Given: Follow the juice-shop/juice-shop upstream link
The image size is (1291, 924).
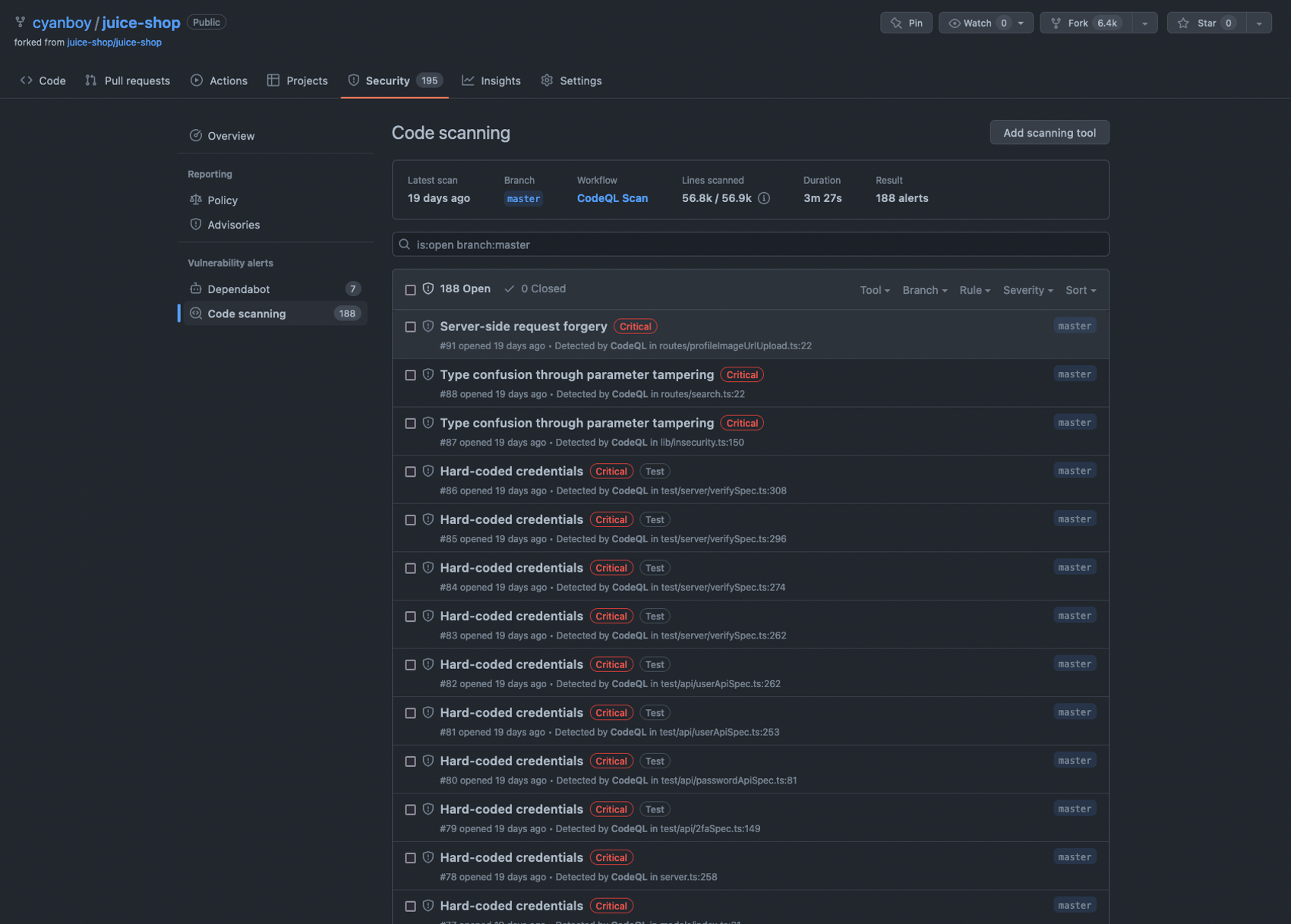Looking at the screenshot, I should 114,43.
